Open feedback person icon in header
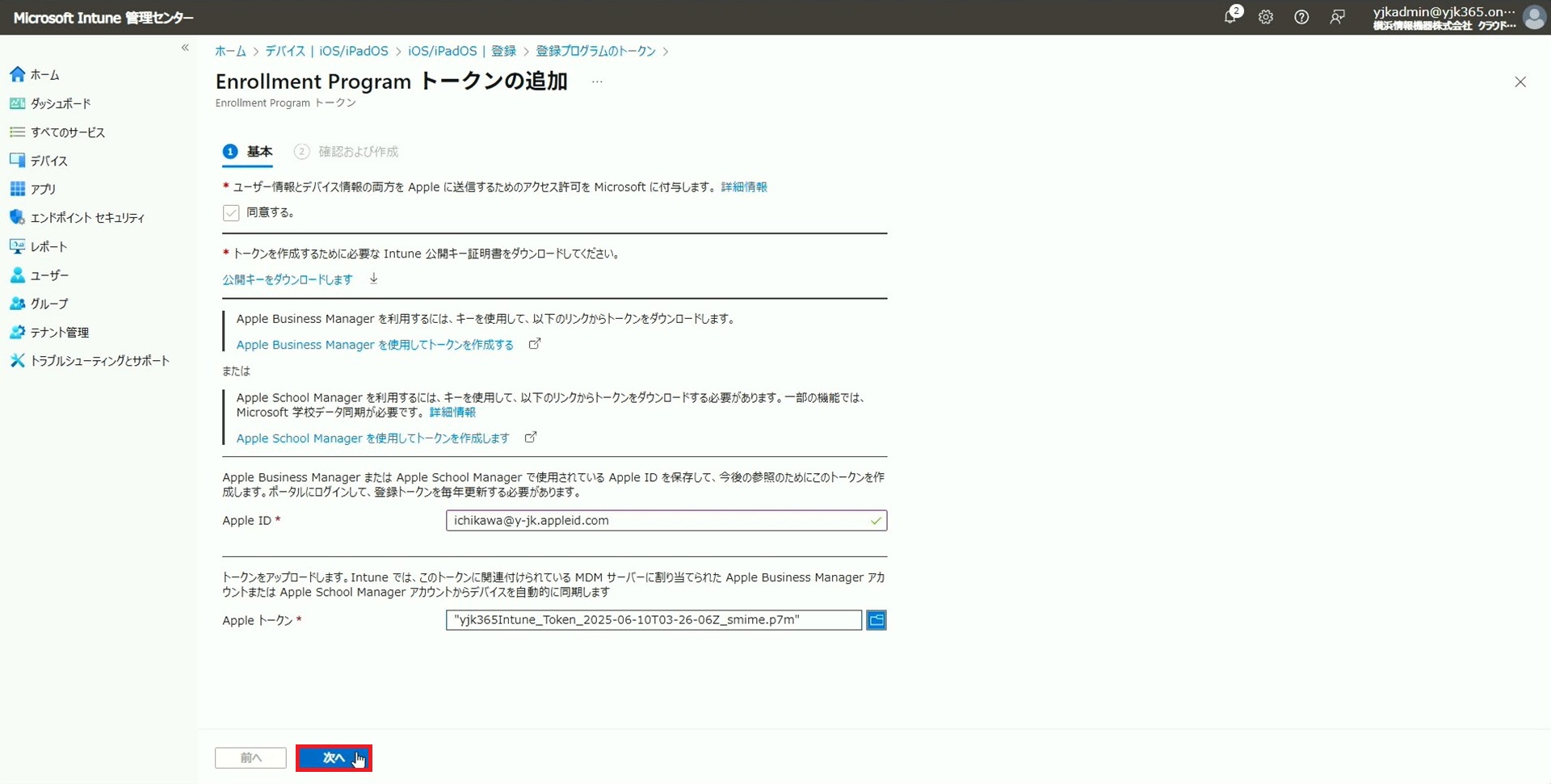The height and width of the screenshot is (784, 1551). pyautogui.click(x=1337, y=17)
